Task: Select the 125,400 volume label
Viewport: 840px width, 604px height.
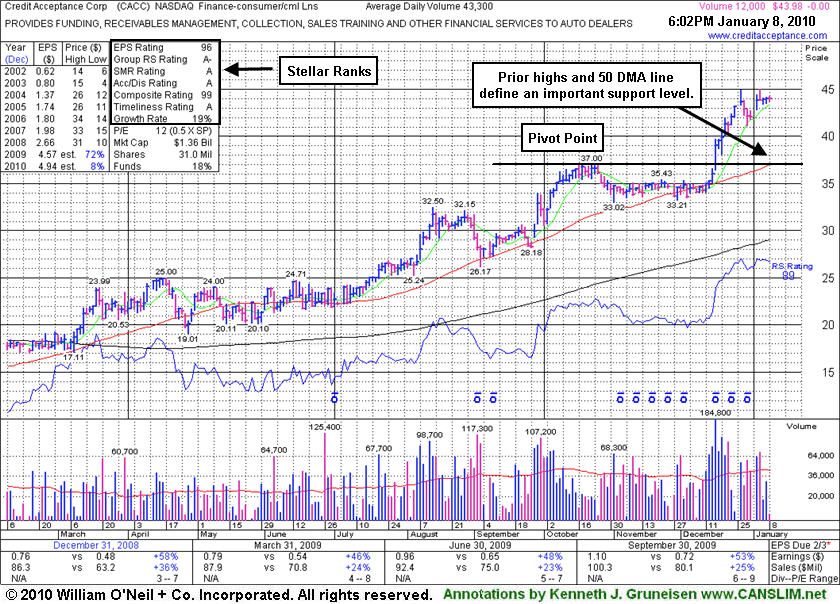Action: point(325,427)
